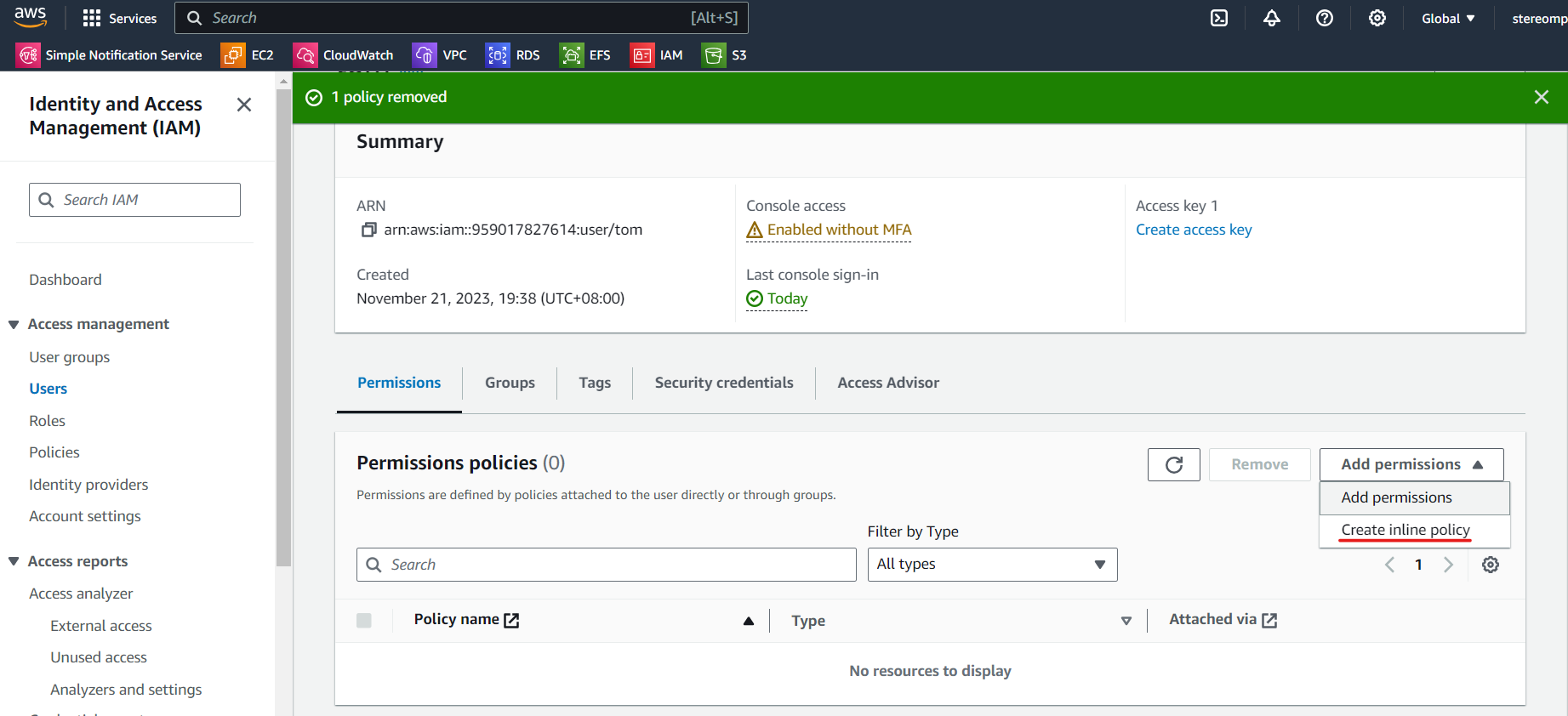Open the CloudShell terminal icon
Viewport: 1568px width, 716px height.
(x=1219, y=18)
